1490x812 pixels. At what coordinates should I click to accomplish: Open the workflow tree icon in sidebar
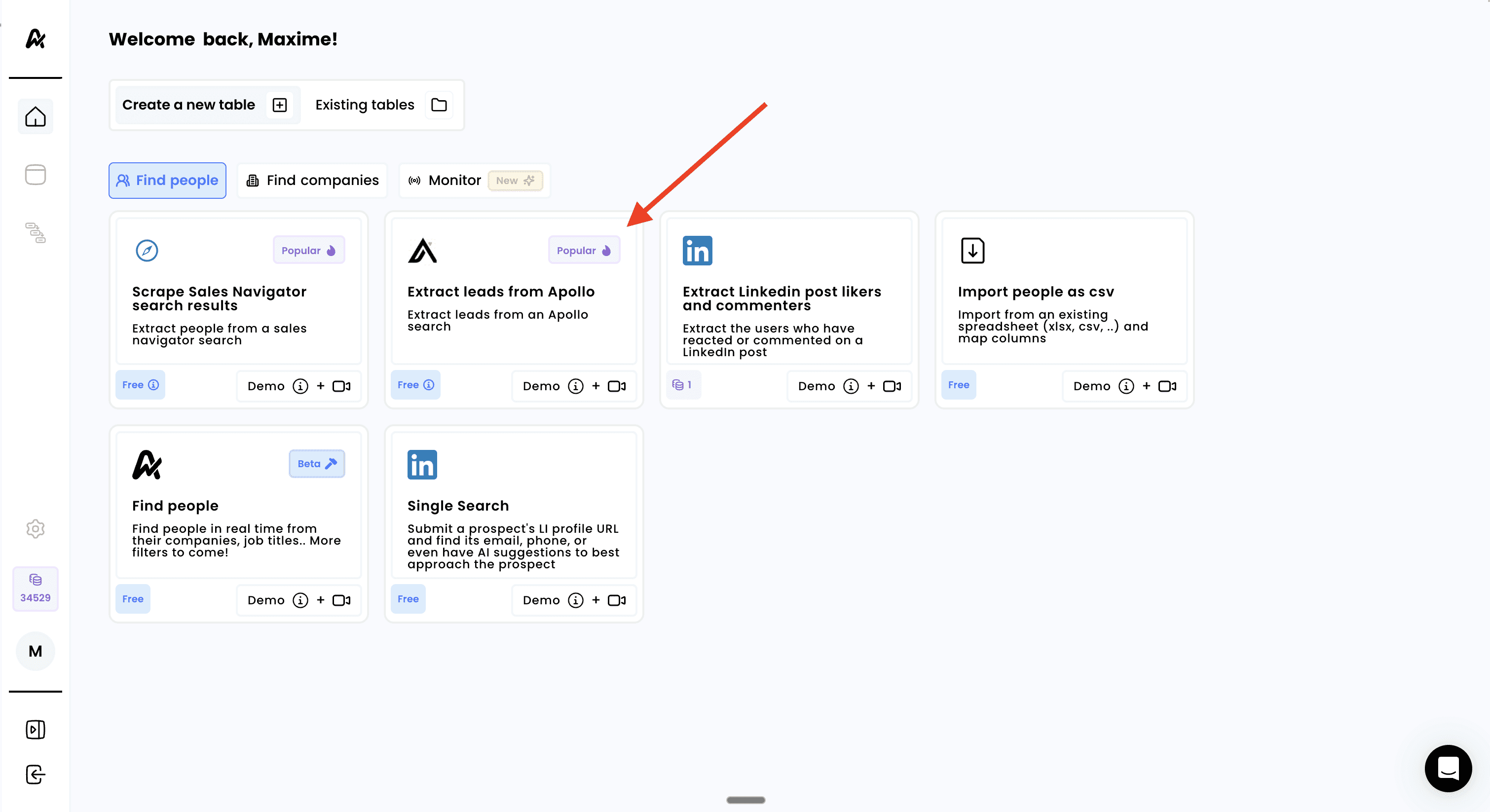(36, 232)
